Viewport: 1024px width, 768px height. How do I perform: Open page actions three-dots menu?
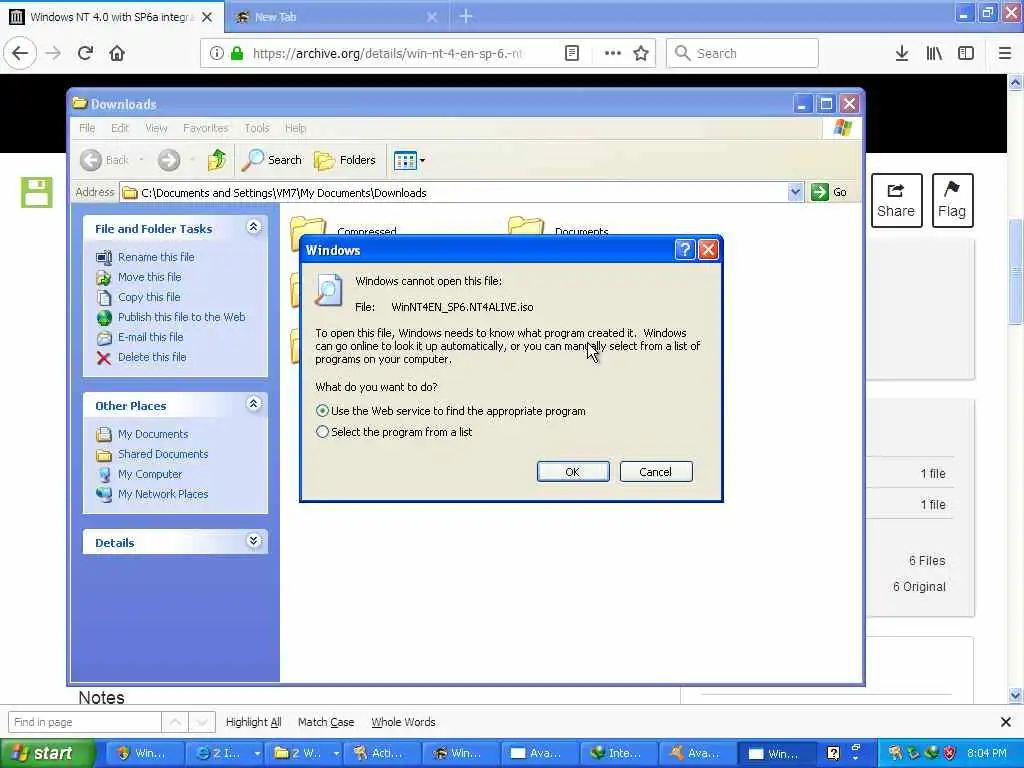tap(613, 53)
